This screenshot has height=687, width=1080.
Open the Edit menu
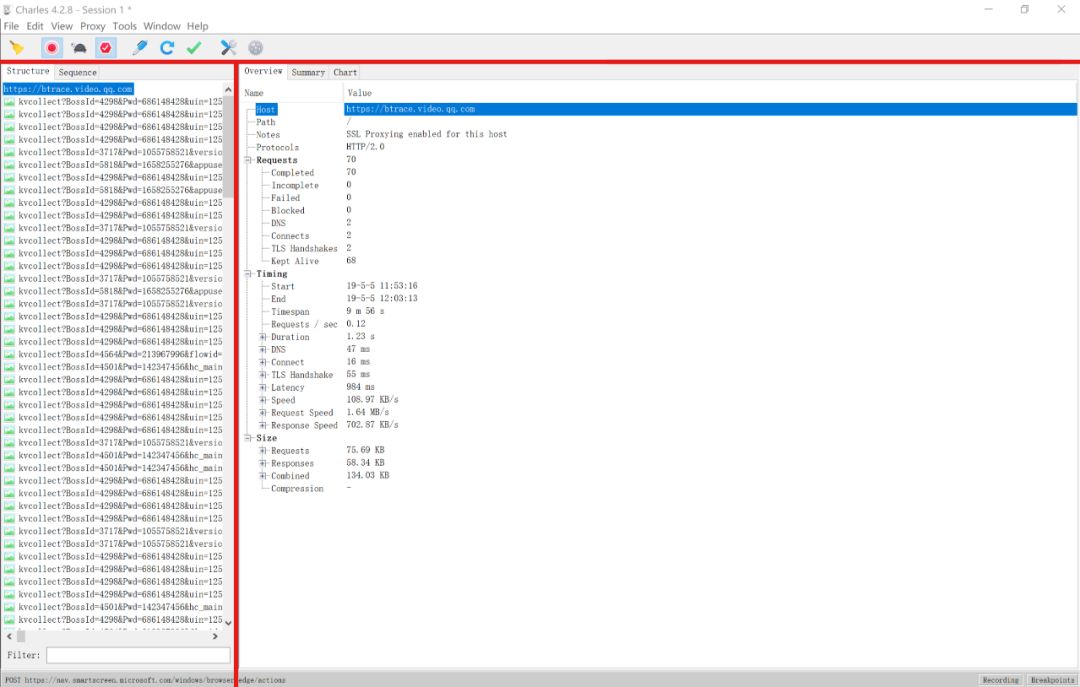pyautogui.click(x=35, y=26)
